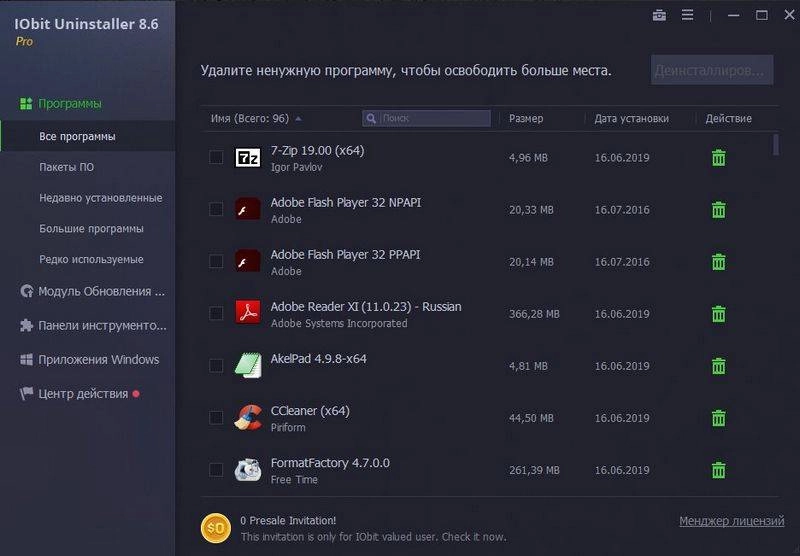
Task: Click the green Programs grid icon
Action: [26, 104]
